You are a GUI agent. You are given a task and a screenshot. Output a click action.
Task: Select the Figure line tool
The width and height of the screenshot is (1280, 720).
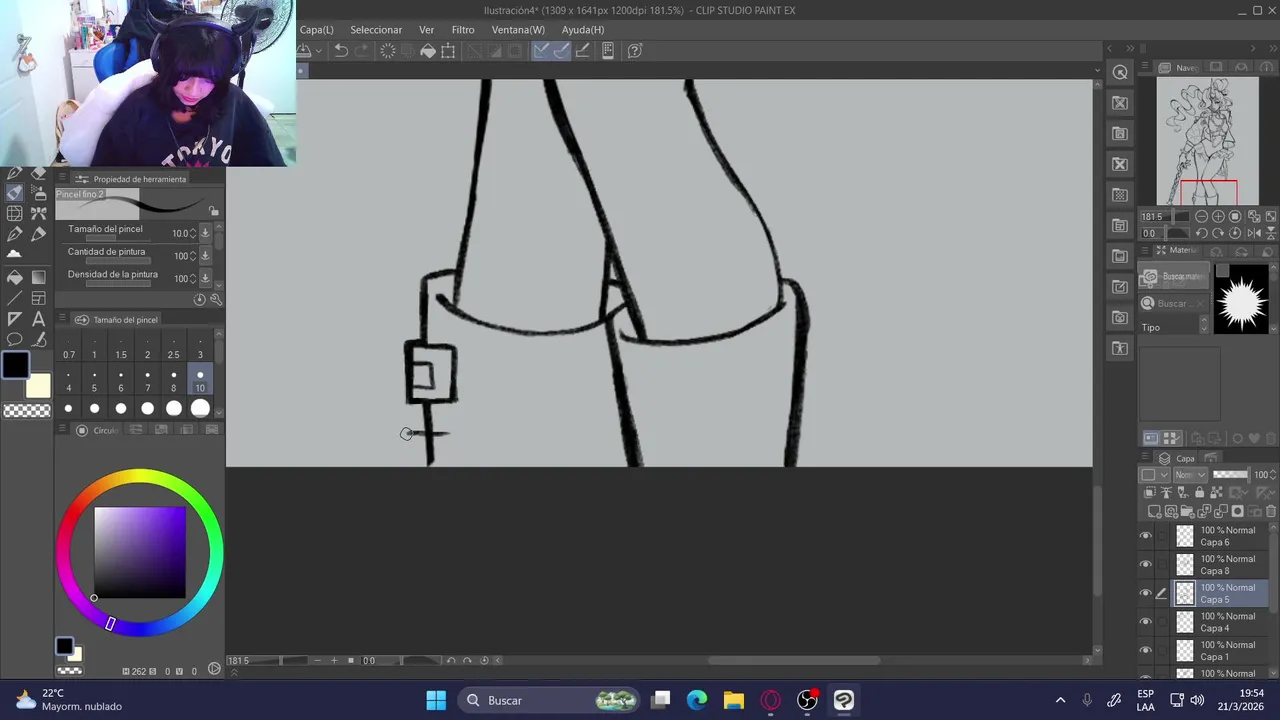14,298
